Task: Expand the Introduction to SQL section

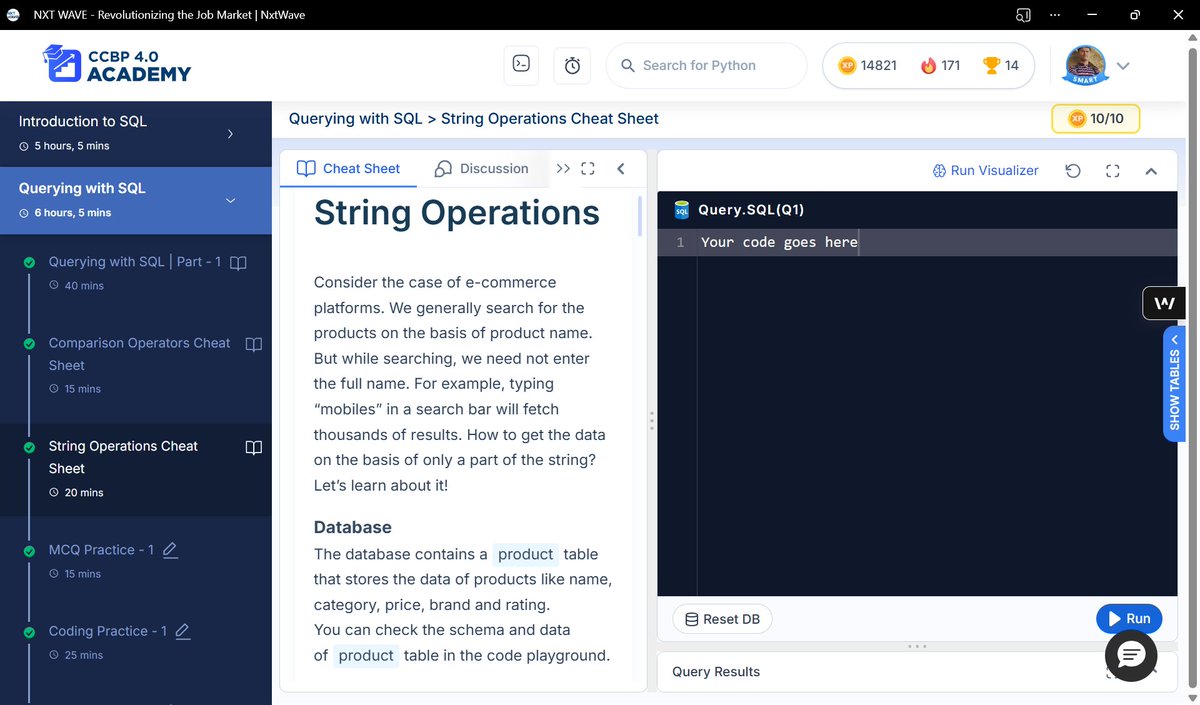Action: point(136,133)
